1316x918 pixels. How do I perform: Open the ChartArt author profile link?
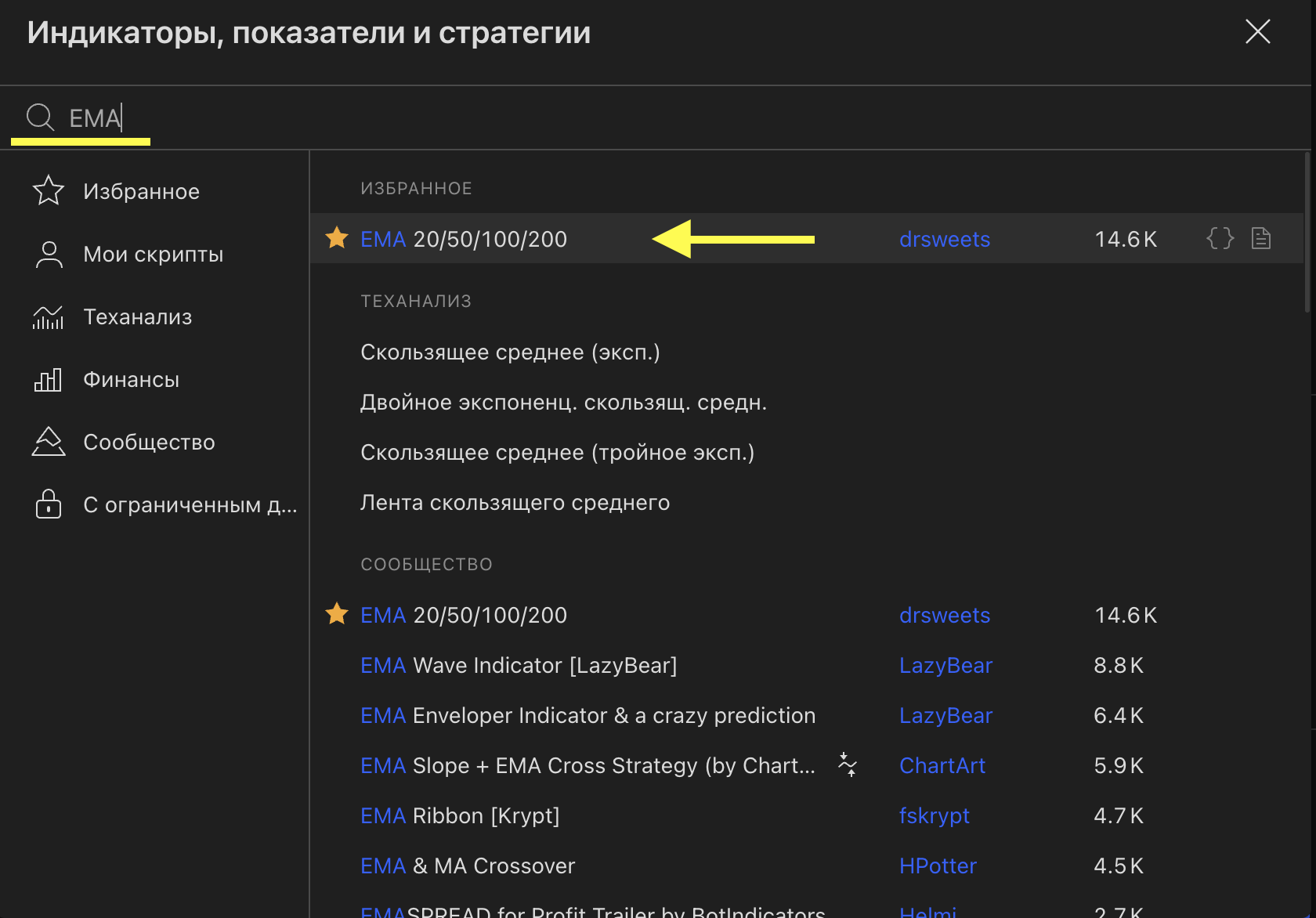[x=942, y=765]
